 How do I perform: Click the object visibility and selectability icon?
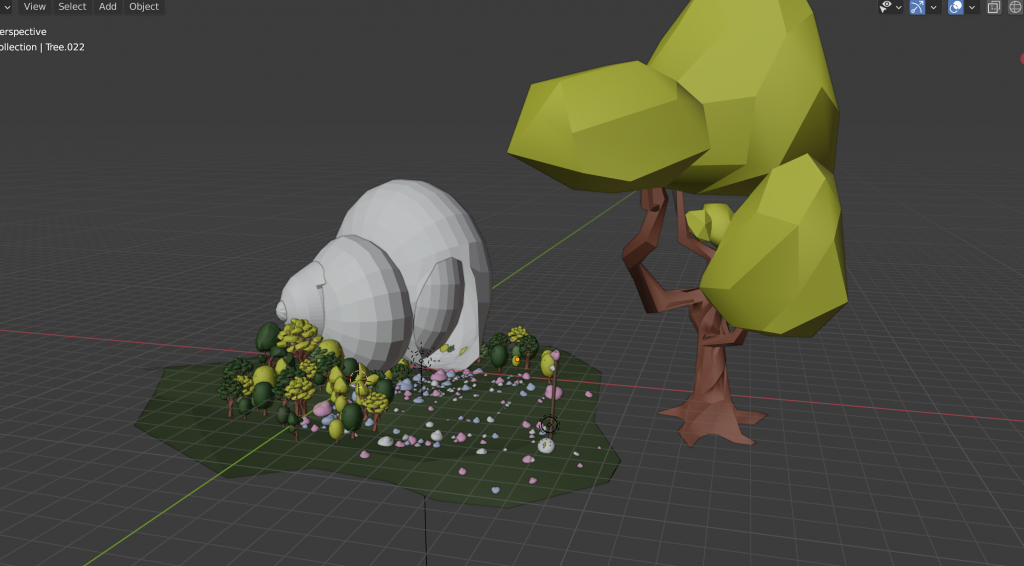[x=886, y=7]
